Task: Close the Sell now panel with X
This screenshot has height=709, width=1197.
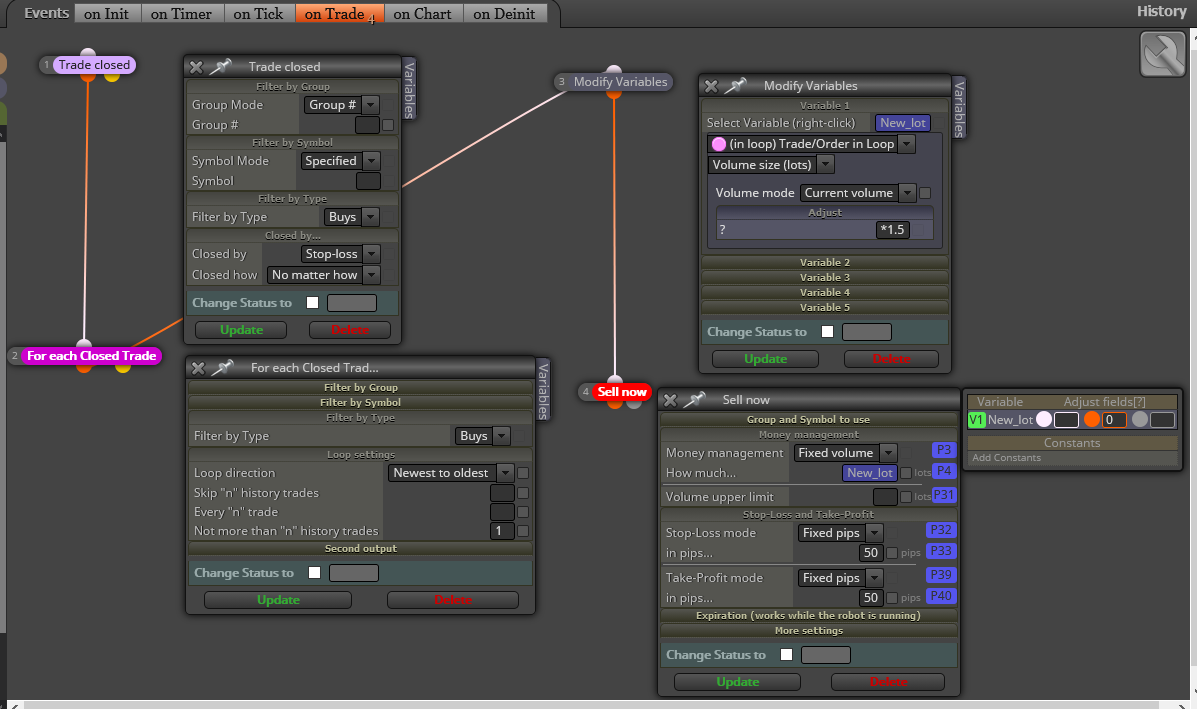Action: (670, 400)
